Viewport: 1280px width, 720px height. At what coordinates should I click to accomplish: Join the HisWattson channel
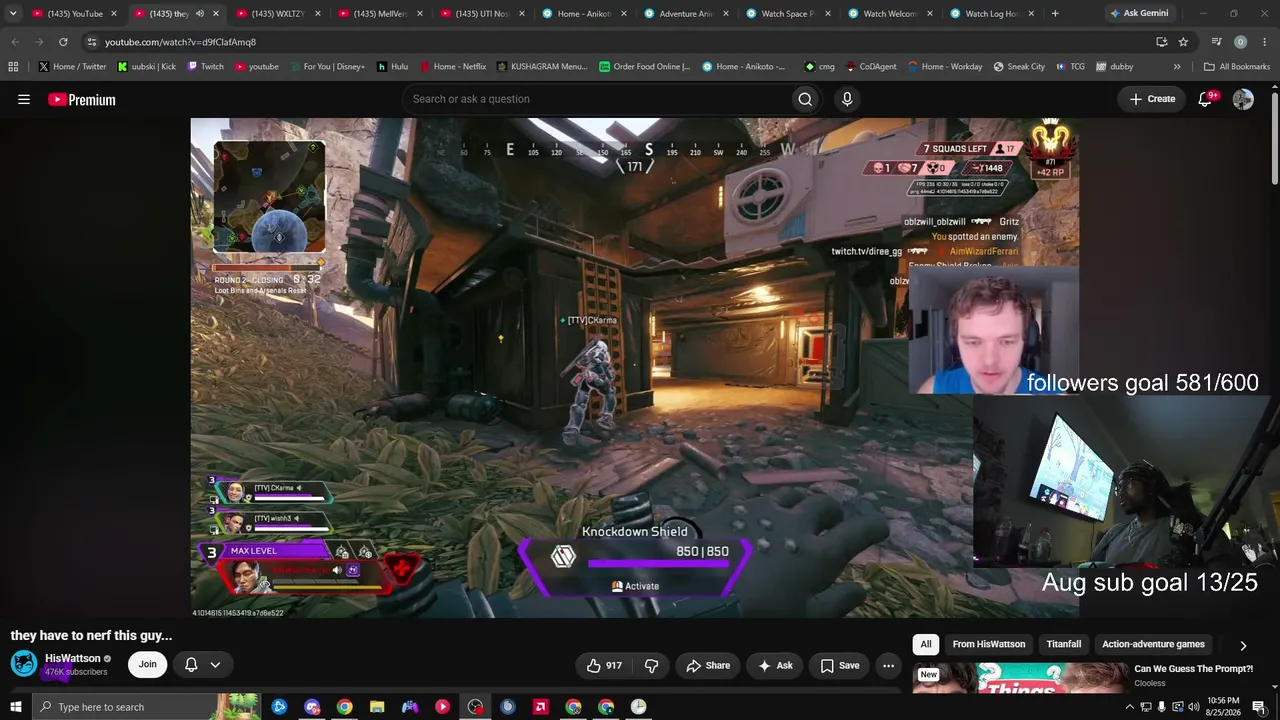click(147, 665)
